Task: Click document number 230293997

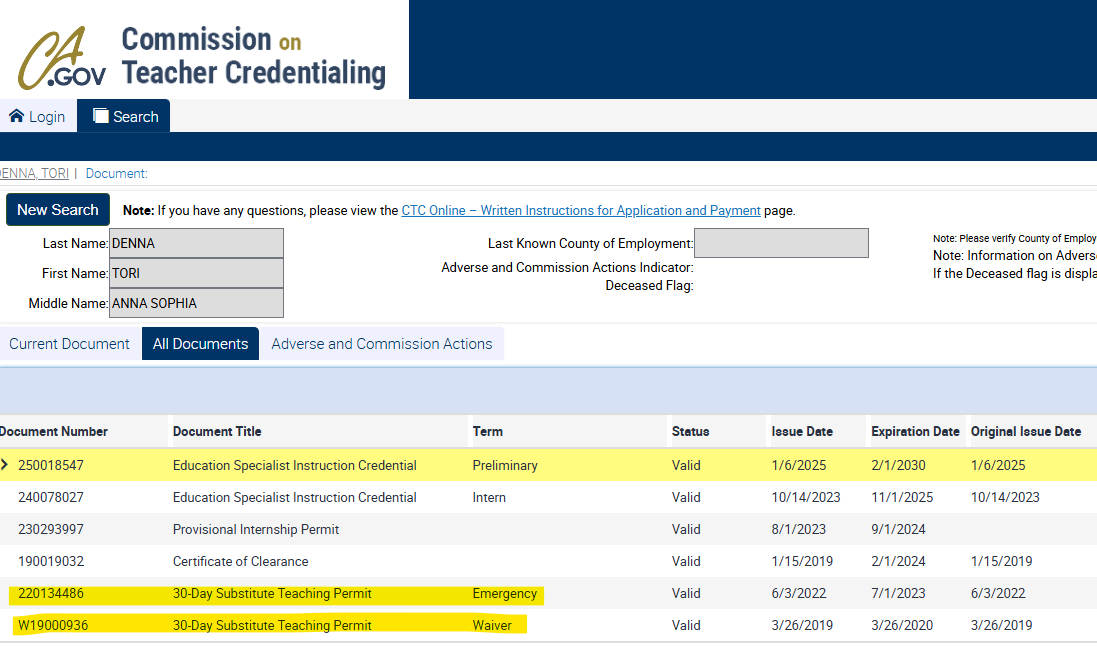Action: [51, 530]
